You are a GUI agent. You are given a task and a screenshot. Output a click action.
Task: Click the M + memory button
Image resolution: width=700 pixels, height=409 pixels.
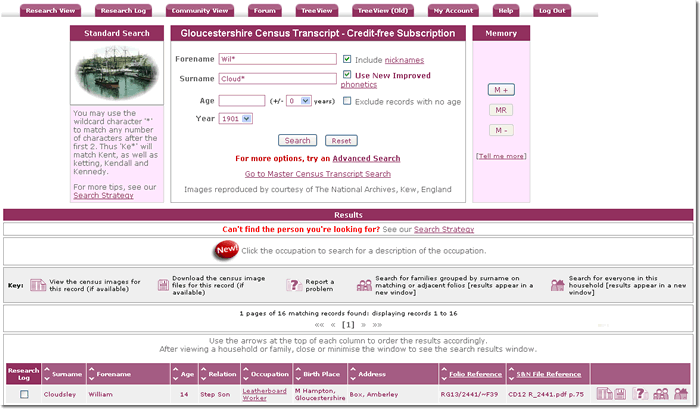501,90
